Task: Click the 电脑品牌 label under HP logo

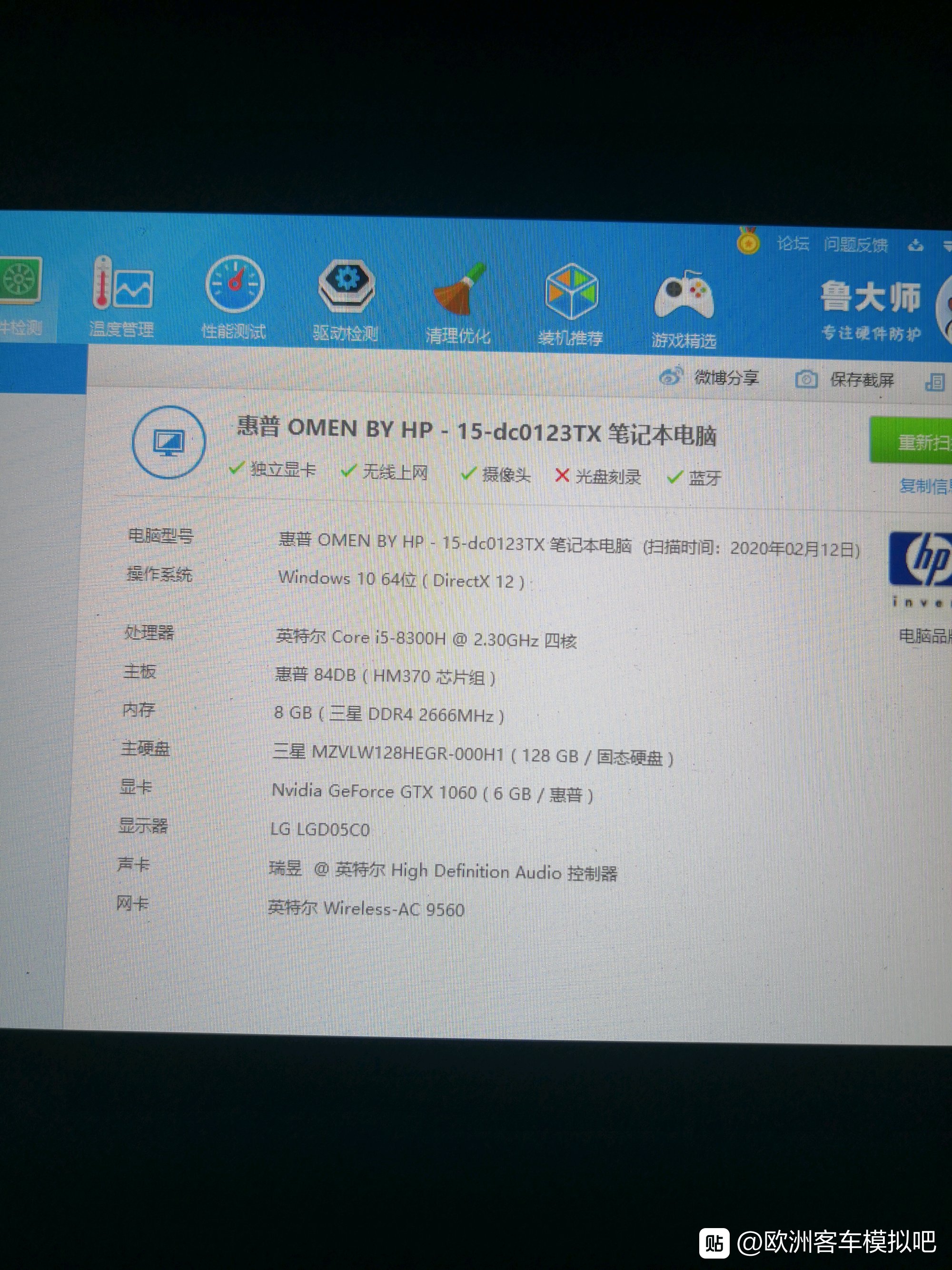Action: click(x=925, y=636)
